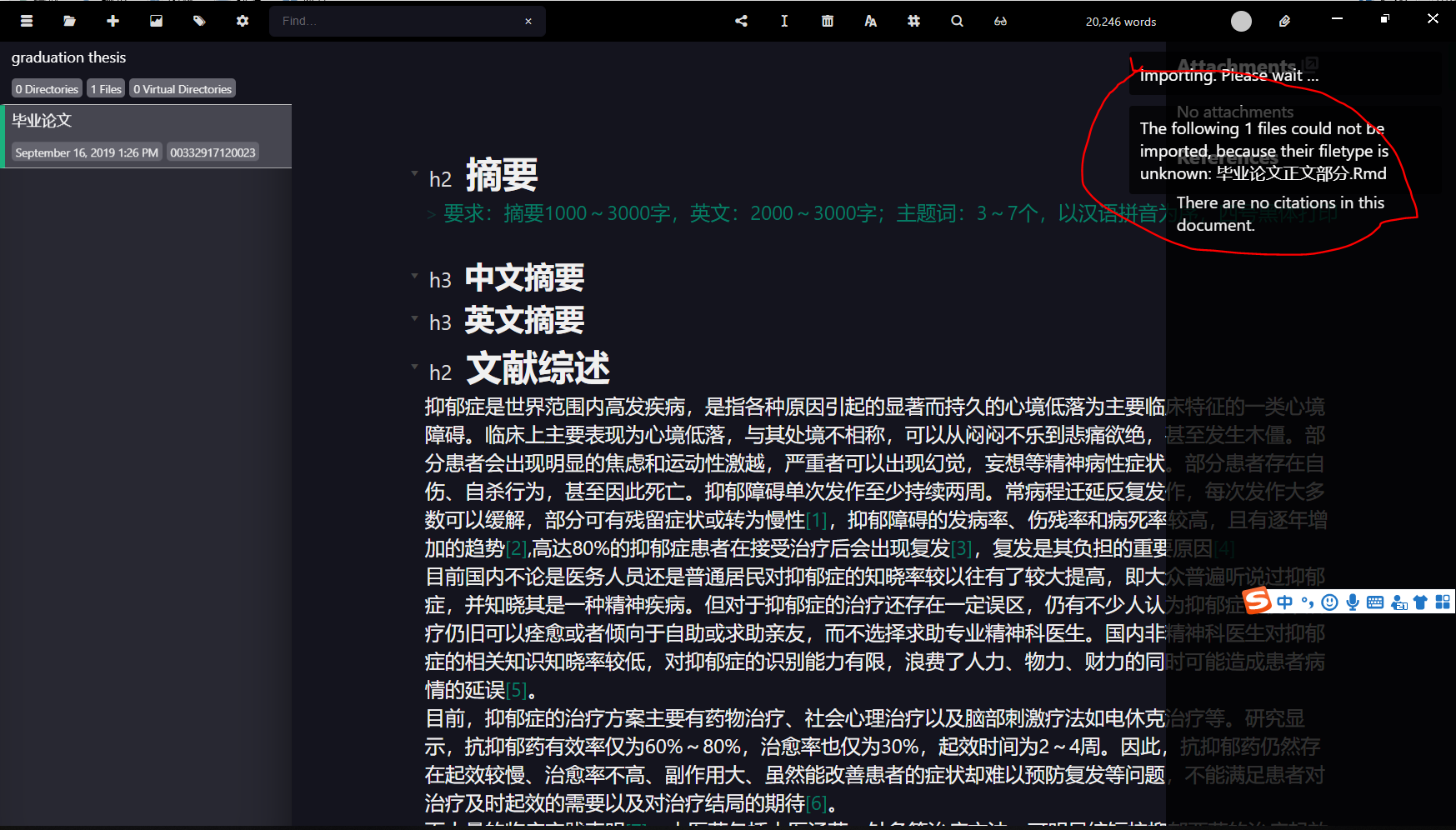Toggle the attachments sidebar with the paperclip icon

coord(1285,21)
